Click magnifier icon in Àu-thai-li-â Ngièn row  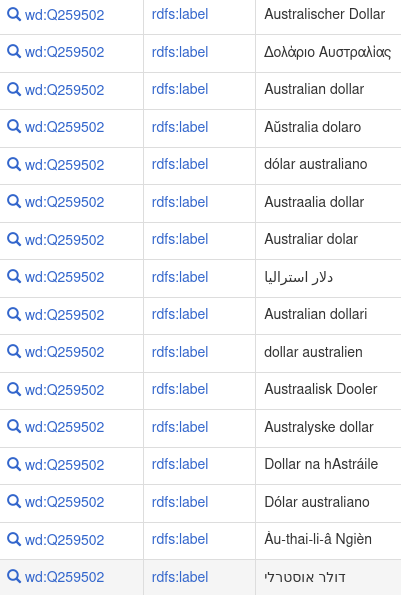14,539
